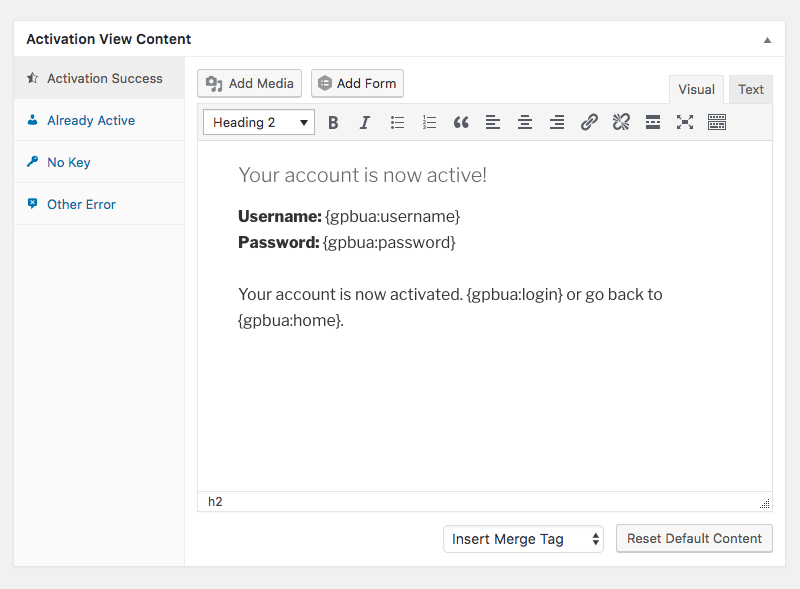Click the user icon beside Already Active
800x589 pixels.
pos(33,120)
